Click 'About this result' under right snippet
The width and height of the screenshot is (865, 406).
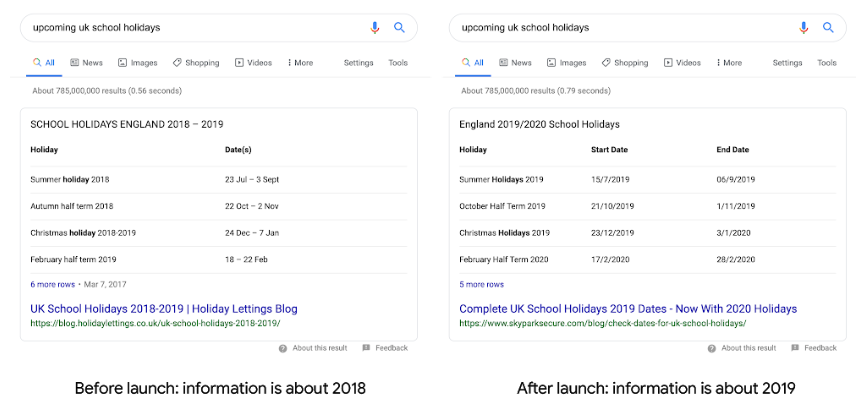[x=741, y=348]
